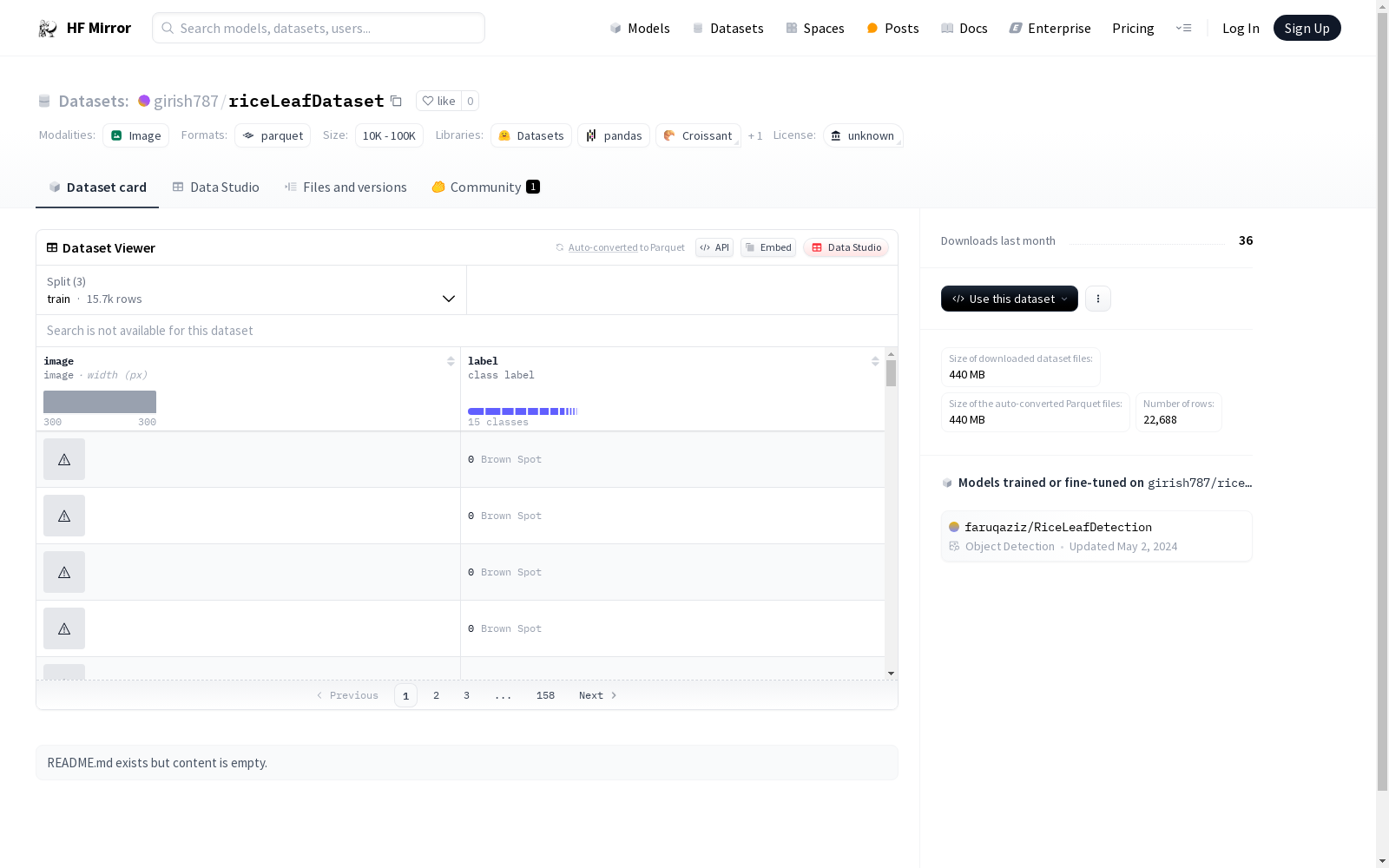
Task: Click the Datasets library tag
Action: coord(531,135)
